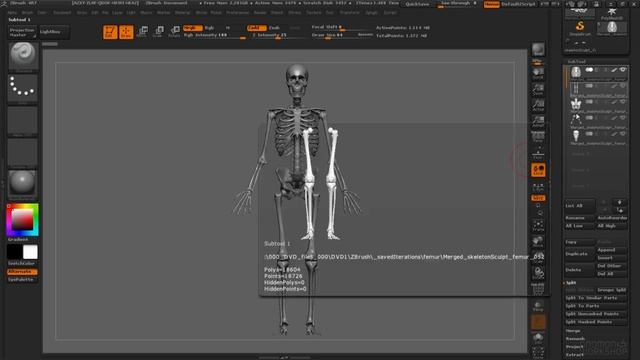Toggle the orange Local symmetry button
Screen dimensions: 640x360
(538, 170)
